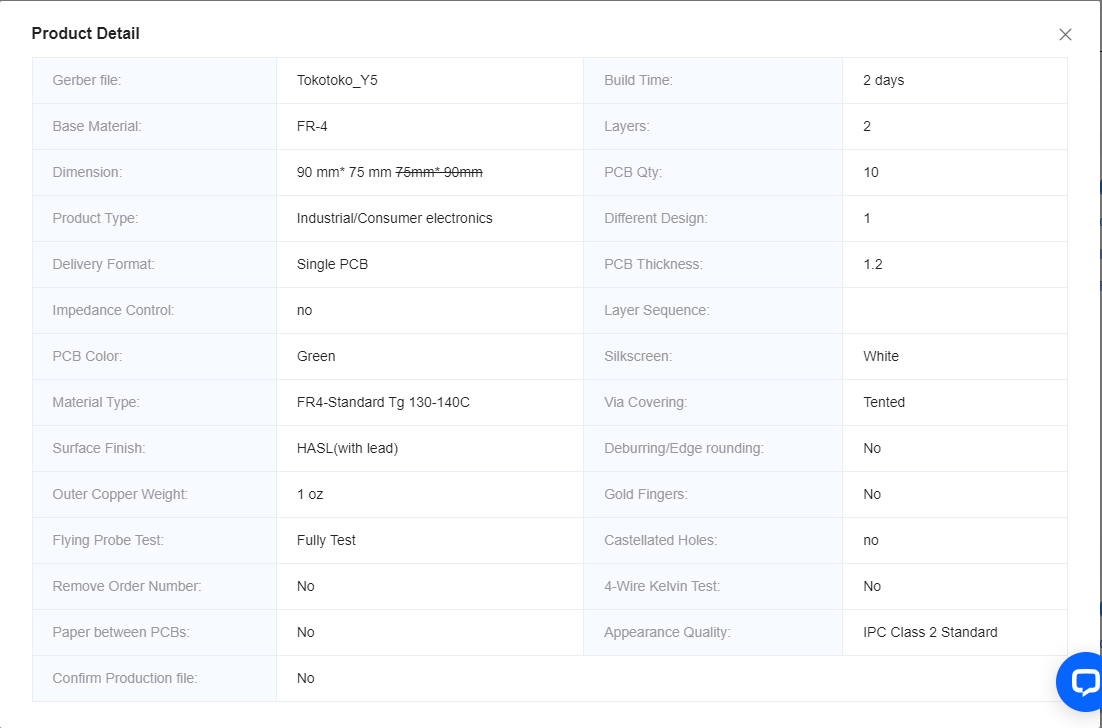Select the Build Time 2 days value

883,80
